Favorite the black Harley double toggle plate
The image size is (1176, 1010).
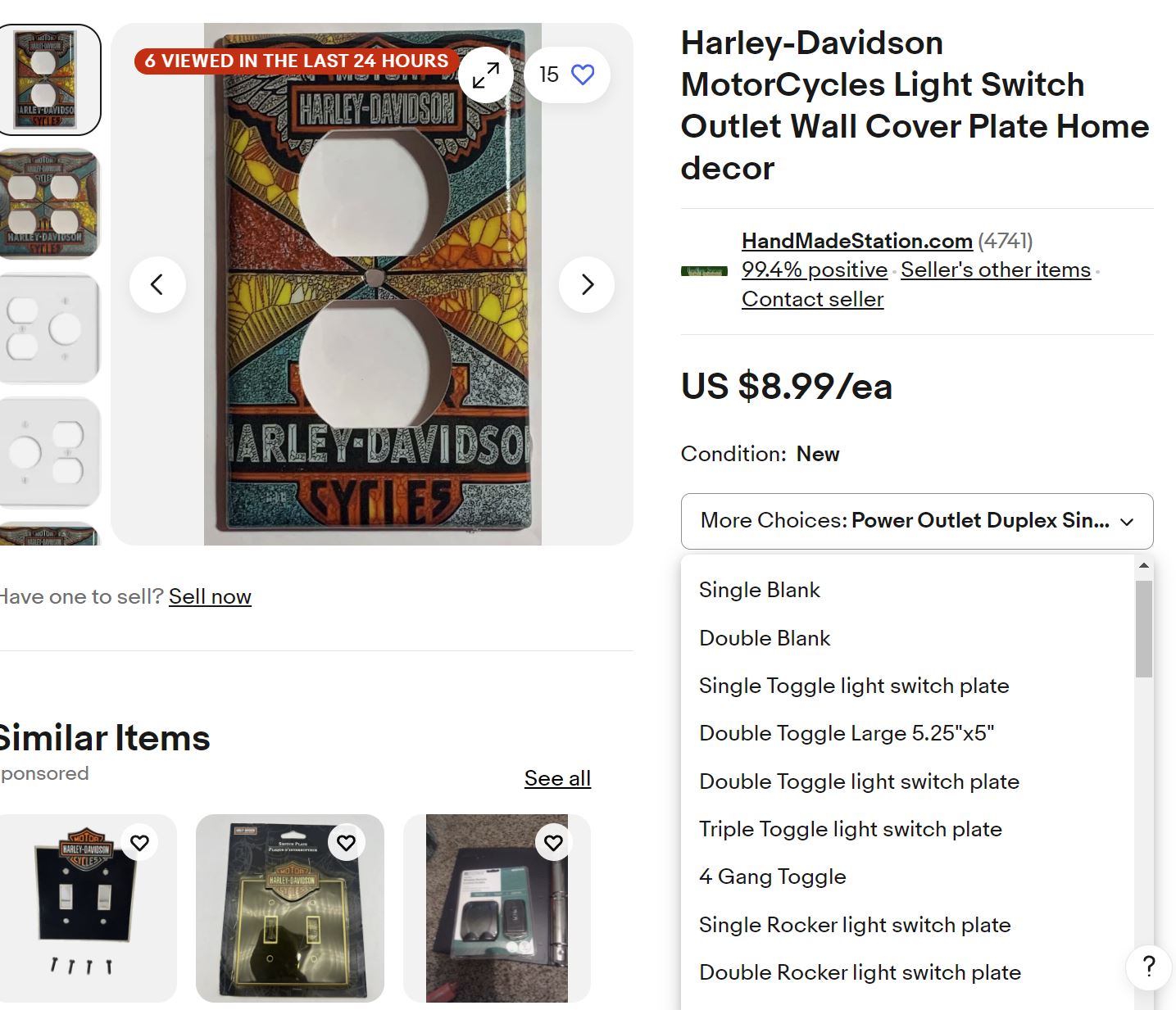coord(140,842)
